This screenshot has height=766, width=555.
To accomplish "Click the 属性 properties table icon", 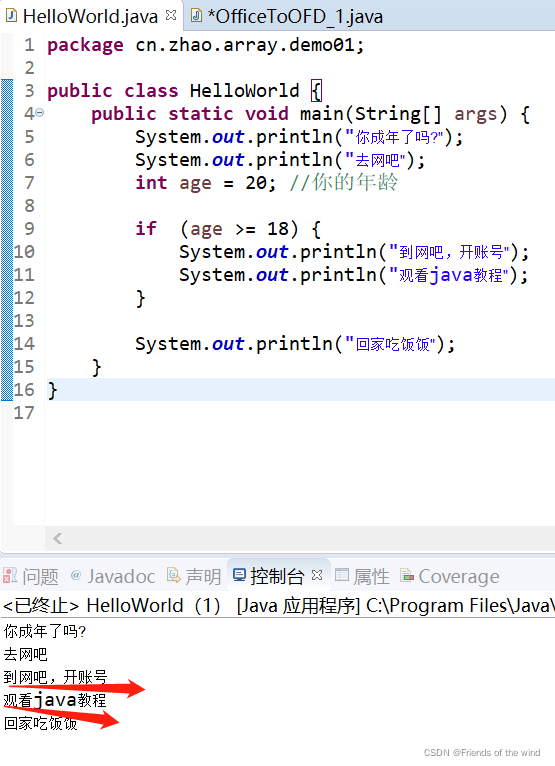I will [342, 575].
